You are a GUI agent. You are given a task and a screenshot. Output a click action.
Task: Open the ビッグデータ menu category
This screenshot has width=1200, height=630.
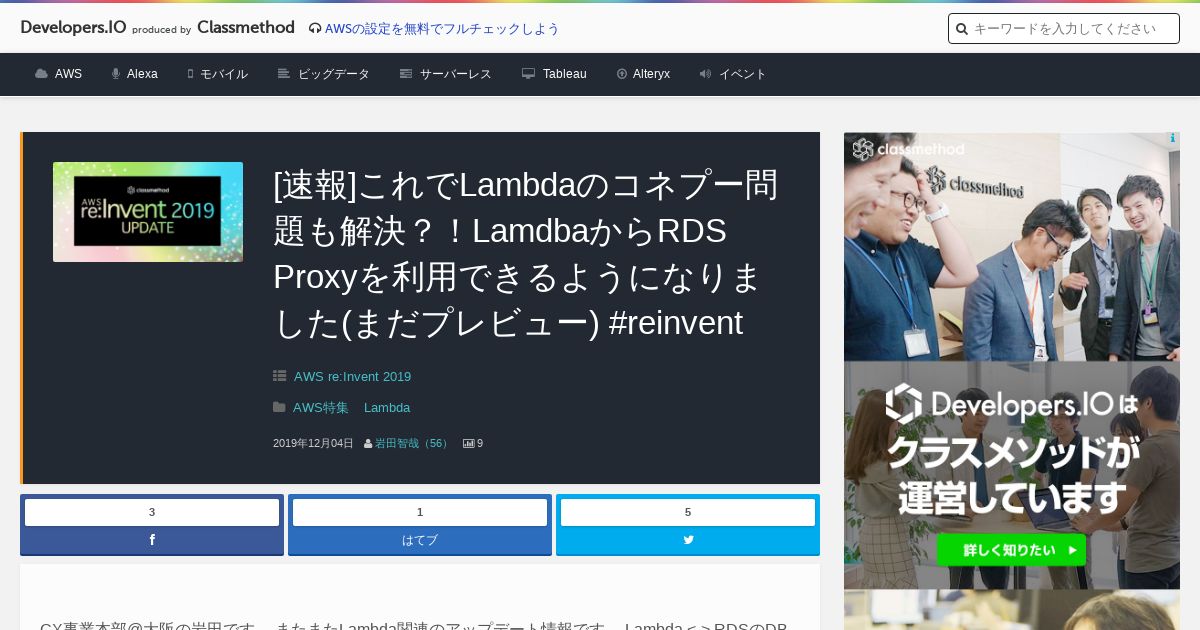coord(334,74)
